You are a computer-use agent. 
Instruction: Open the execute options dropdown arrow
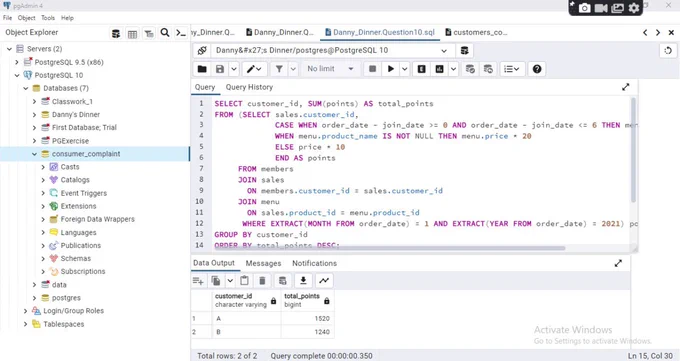point(405,69)
